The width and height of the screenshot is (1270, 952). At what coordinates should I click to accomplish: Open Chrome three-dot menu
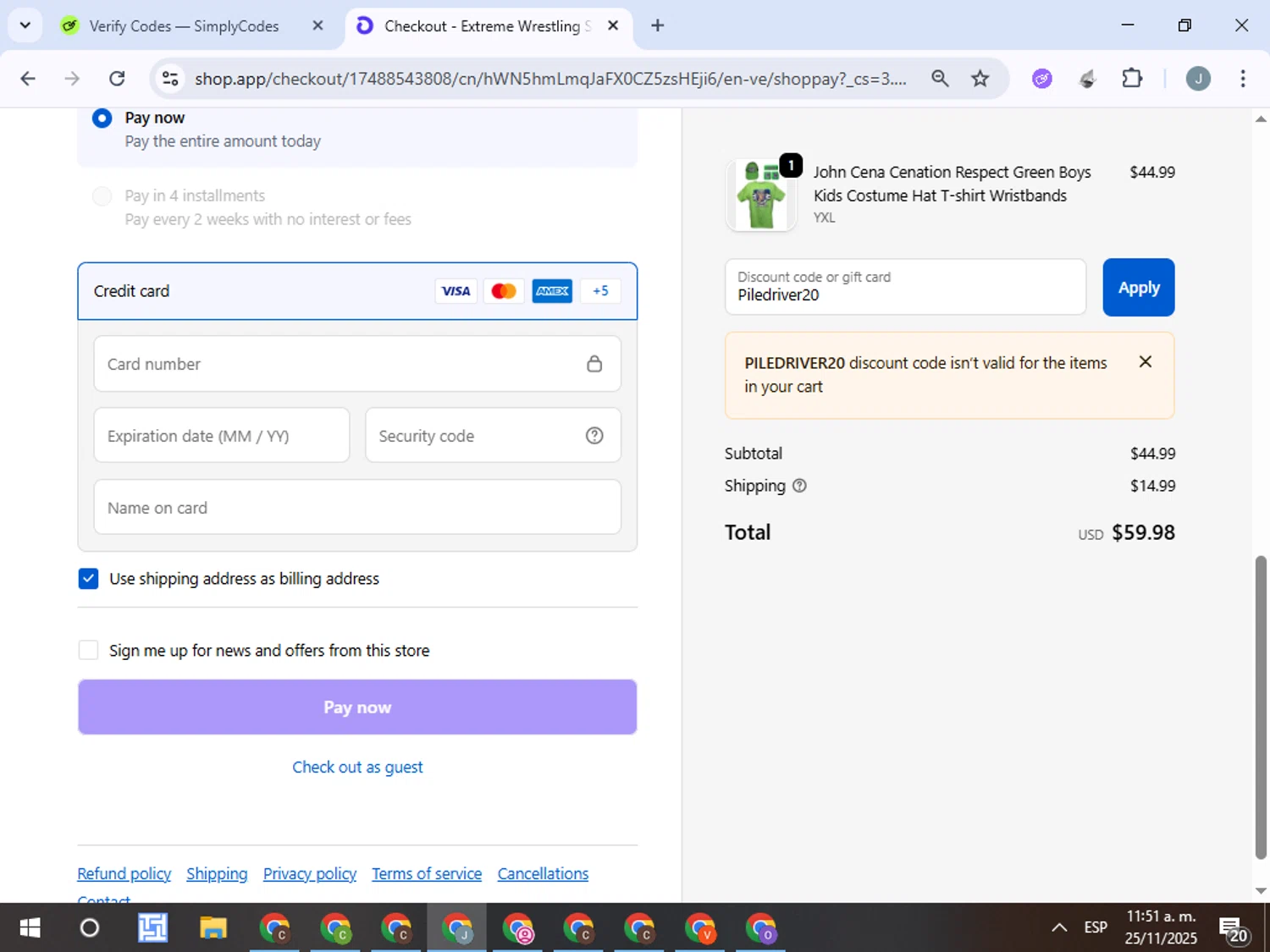coord(1243,79)
